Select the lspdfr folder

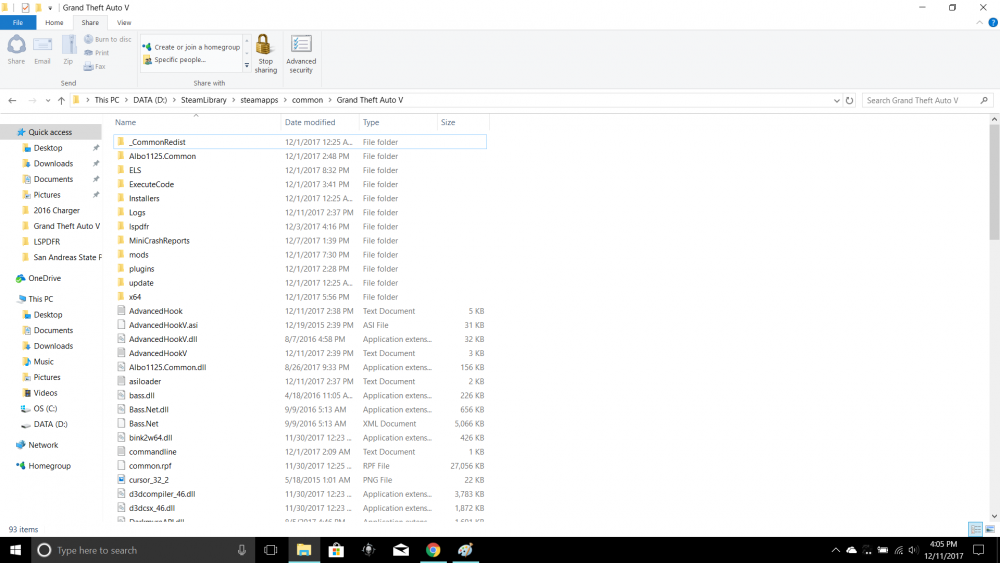[300, 226]
